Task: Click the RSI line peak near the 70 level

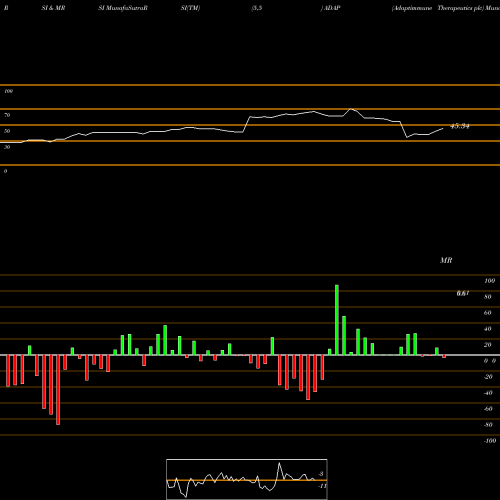Action: coord(351,109)
